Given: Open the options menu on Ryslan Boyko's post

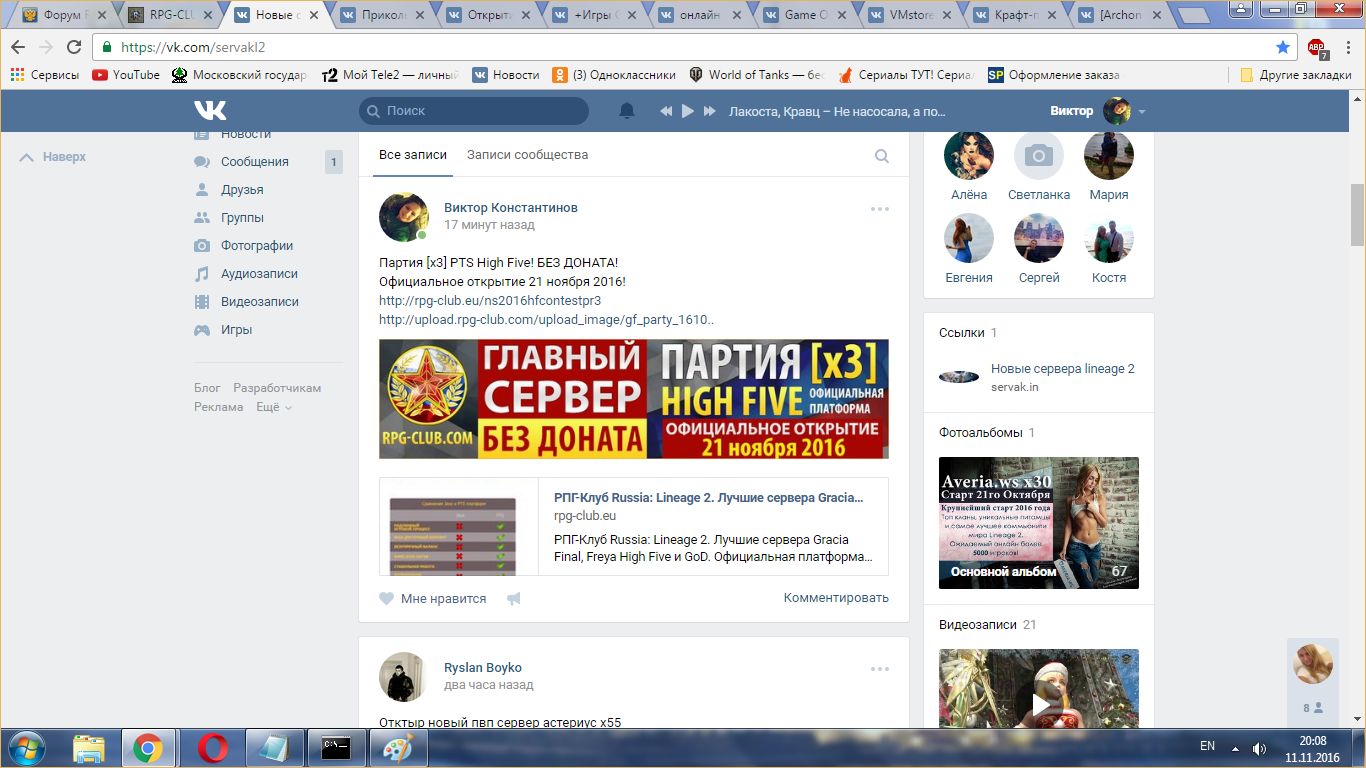Looking at the screenshot, I should click(880, 669).
